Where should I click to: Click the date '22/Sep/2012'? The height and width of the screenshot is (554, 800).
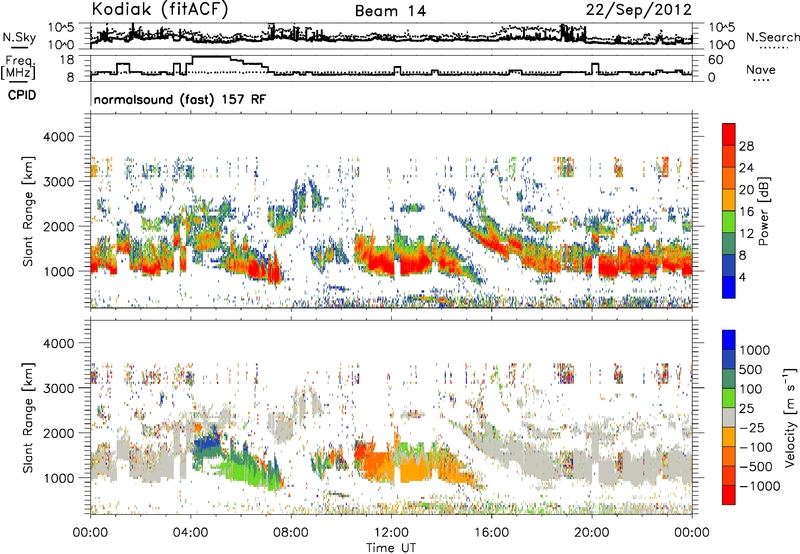click(639, 10)
